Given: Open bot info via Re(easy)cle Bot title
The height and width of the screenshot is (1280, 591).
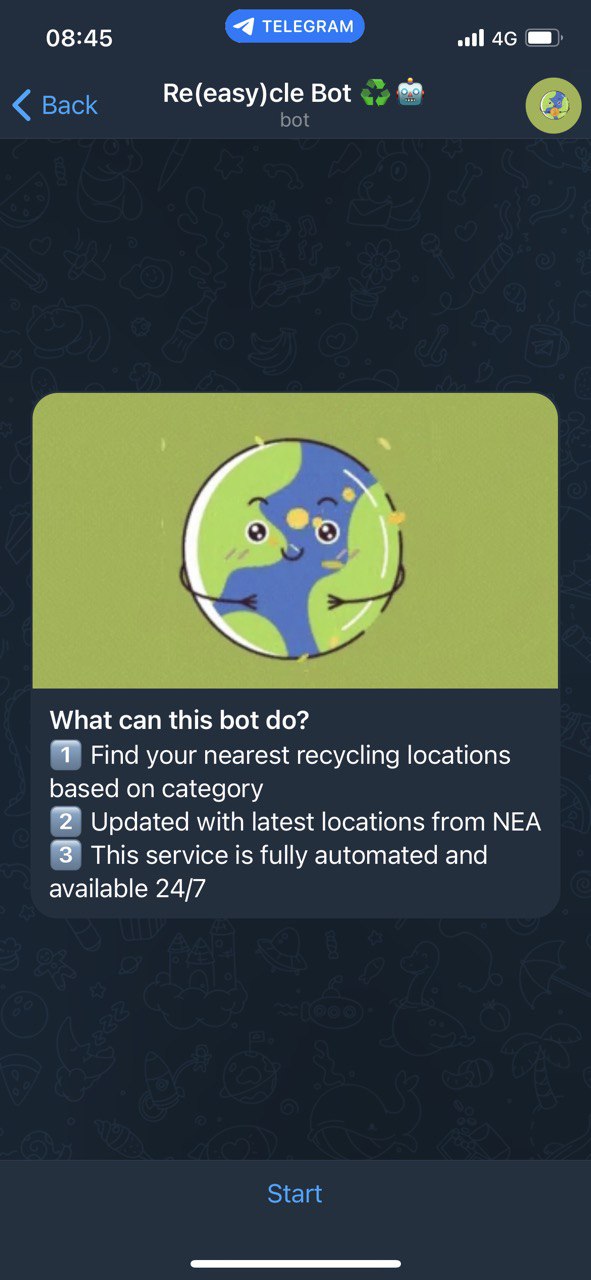Looking at the screenshot, I should point(257,94).
